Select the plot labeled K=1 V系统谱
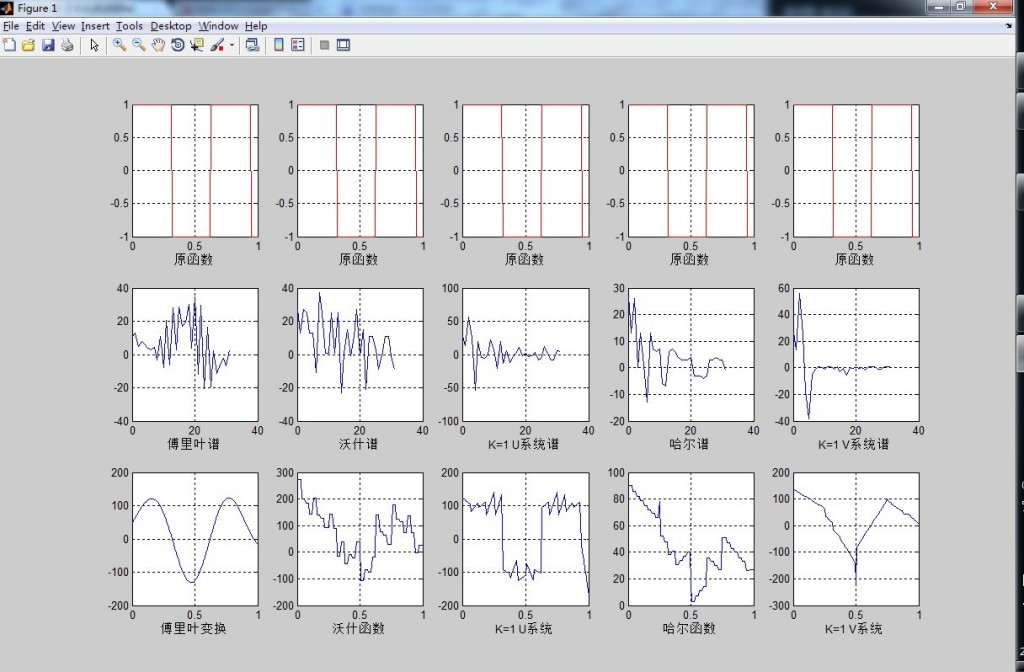 [856, 355]
